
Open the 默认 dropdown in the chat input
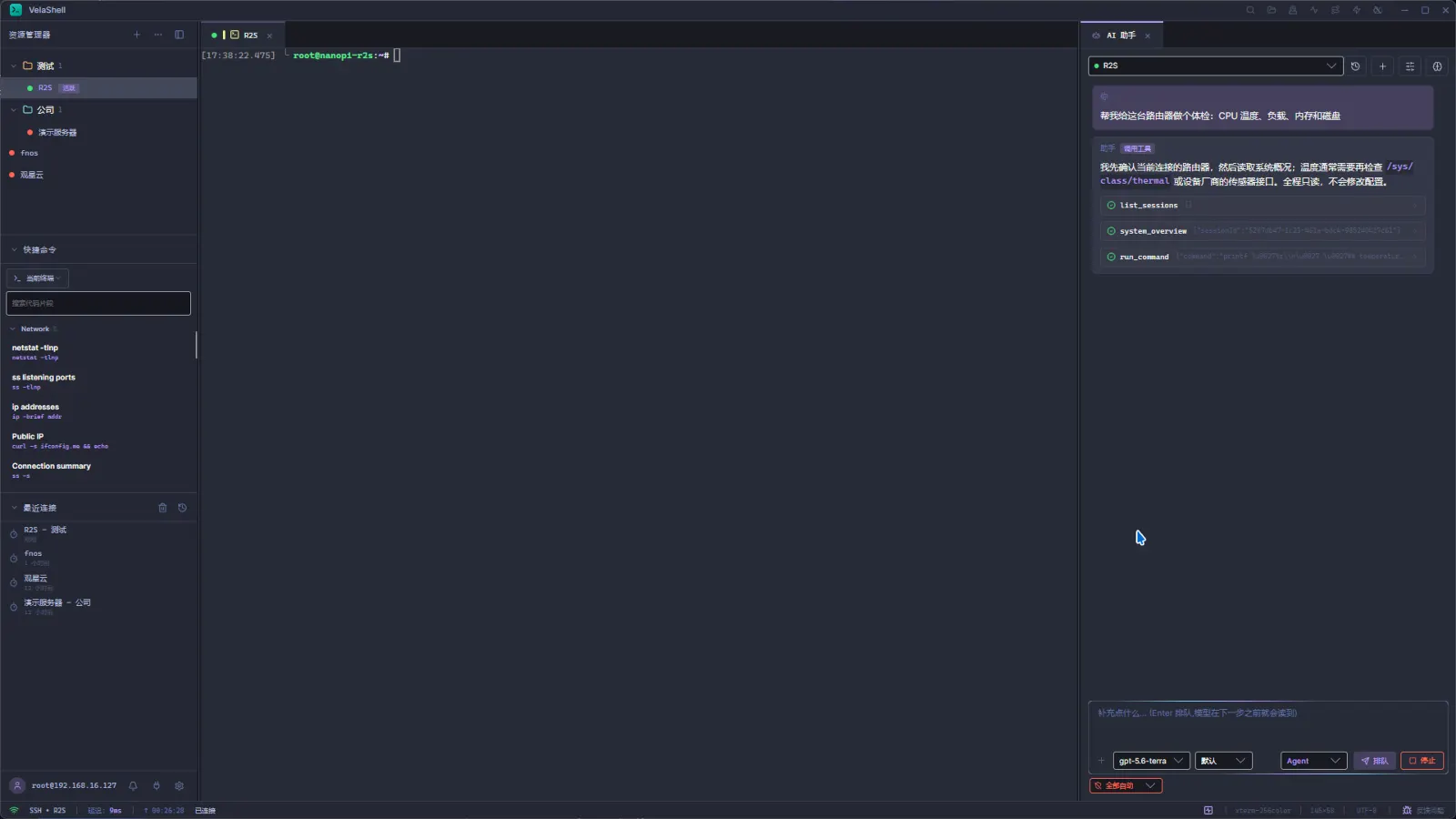tap(1224, 761)
